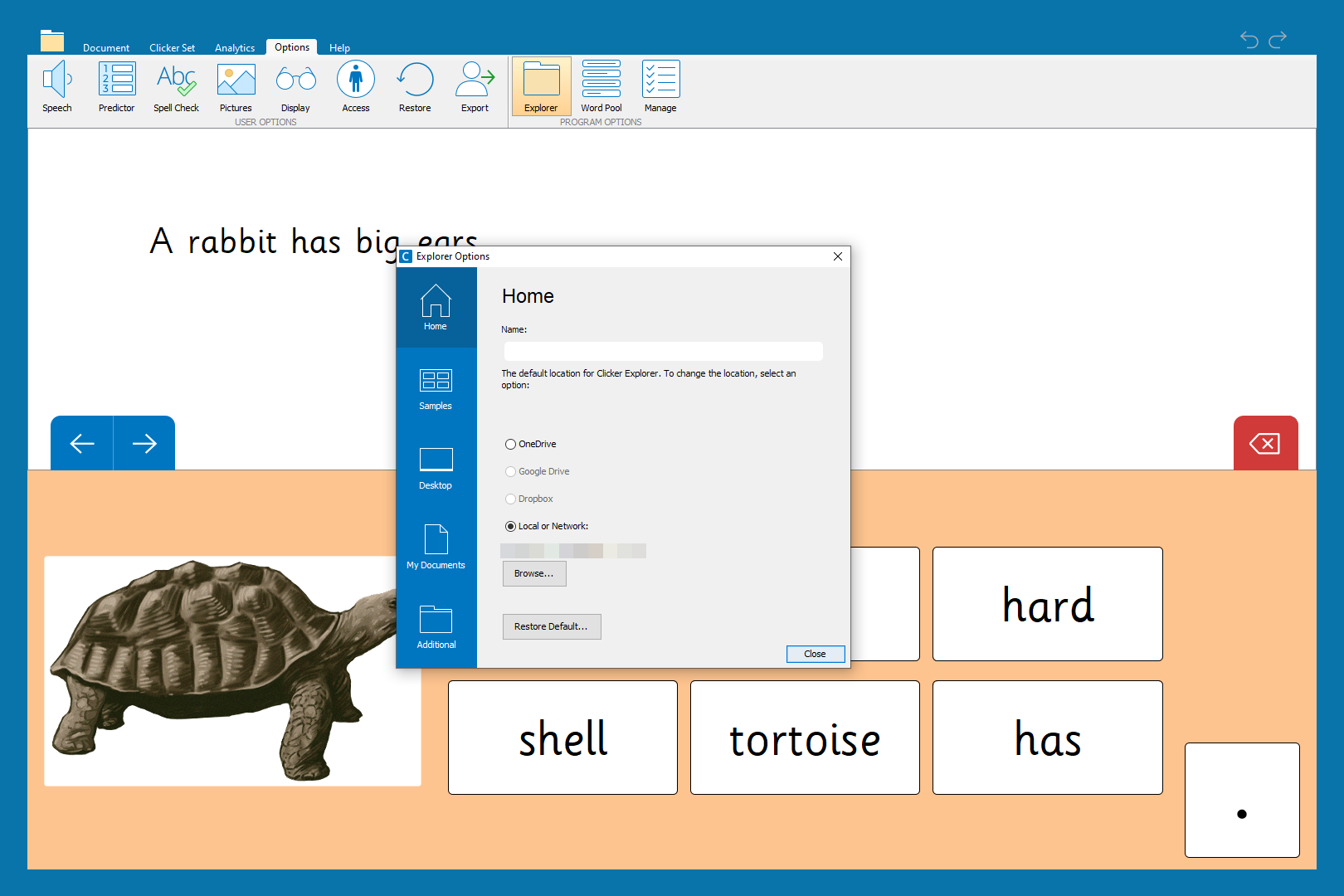Screen dimensions: 1344x896
Task: Click the Close button in dialog
Action: pyautogui.click(x=815, y=655)
